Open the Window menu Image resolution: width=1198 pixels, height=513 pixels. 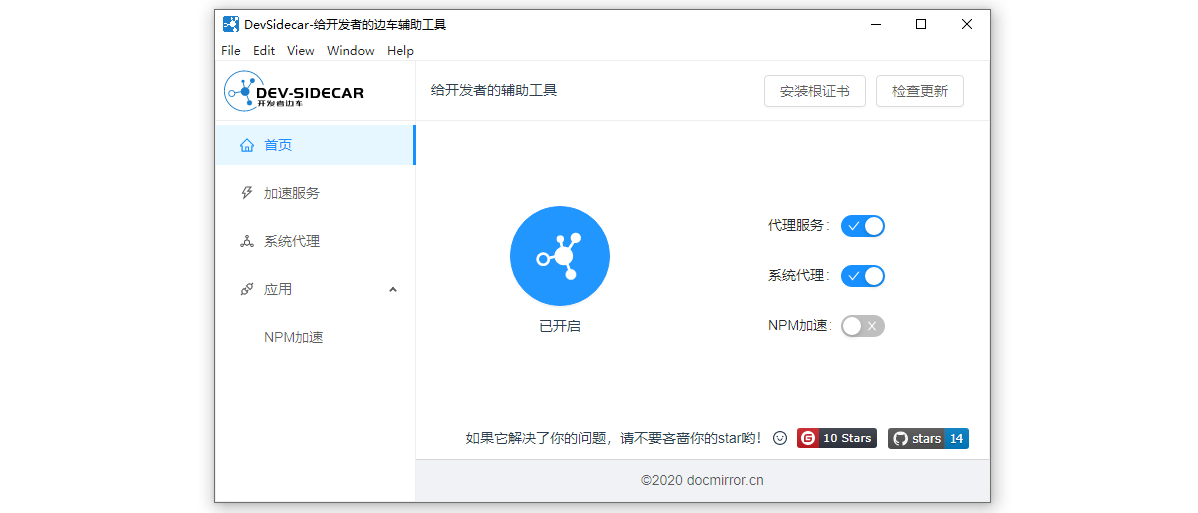[x=350, y=51]
